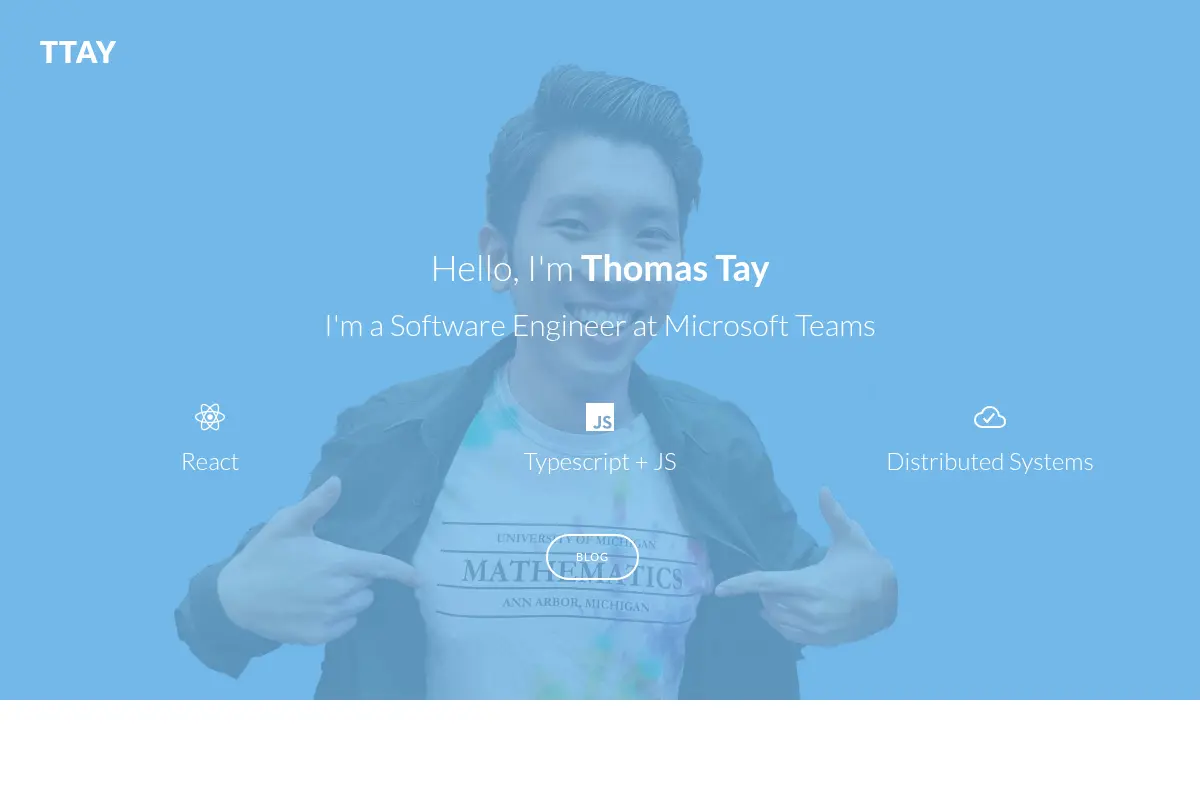
Task: Click the TTAY site logo
Action: 78,52
